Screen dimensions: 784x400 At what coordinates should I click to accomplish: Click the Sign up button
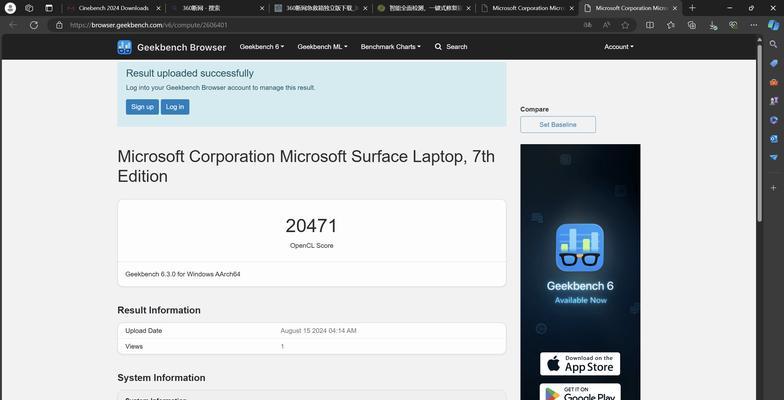pyautogui.click(x=142, y=107)
